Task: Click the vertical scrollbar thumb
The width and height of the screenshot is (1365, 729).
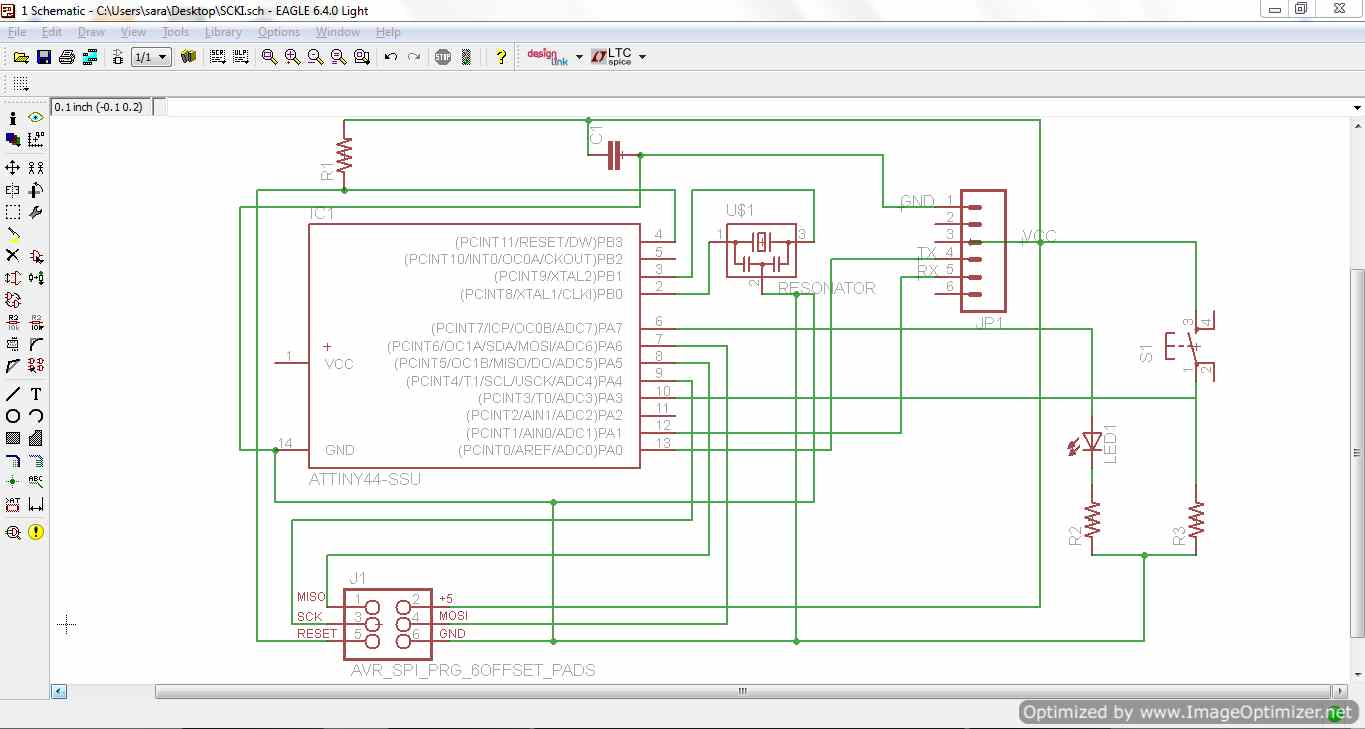Action: pyautogui.click(x=1357, y=453)
